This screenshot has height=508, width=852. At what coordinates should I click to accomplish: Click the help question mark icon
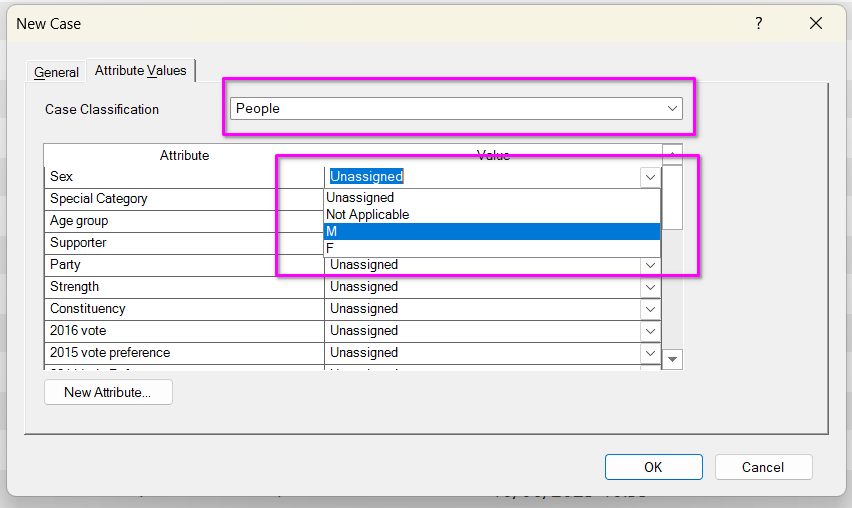[x=759, y=23]
